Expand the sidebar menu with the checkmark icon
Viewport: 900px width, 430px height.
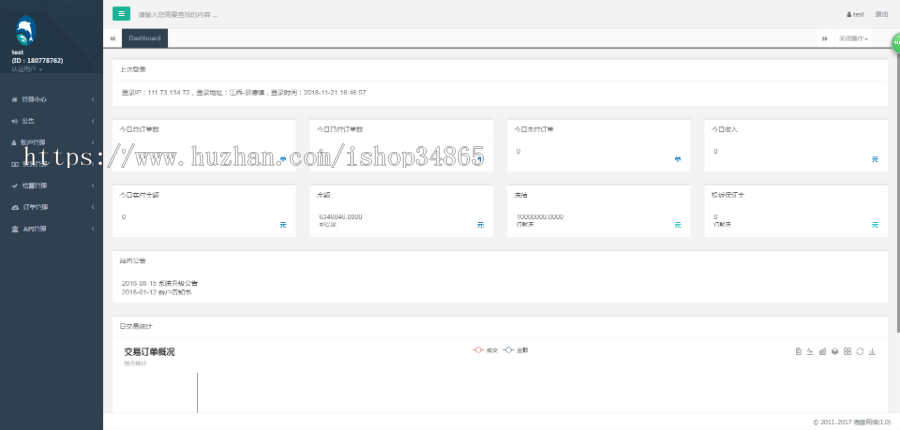click(52, 185)
